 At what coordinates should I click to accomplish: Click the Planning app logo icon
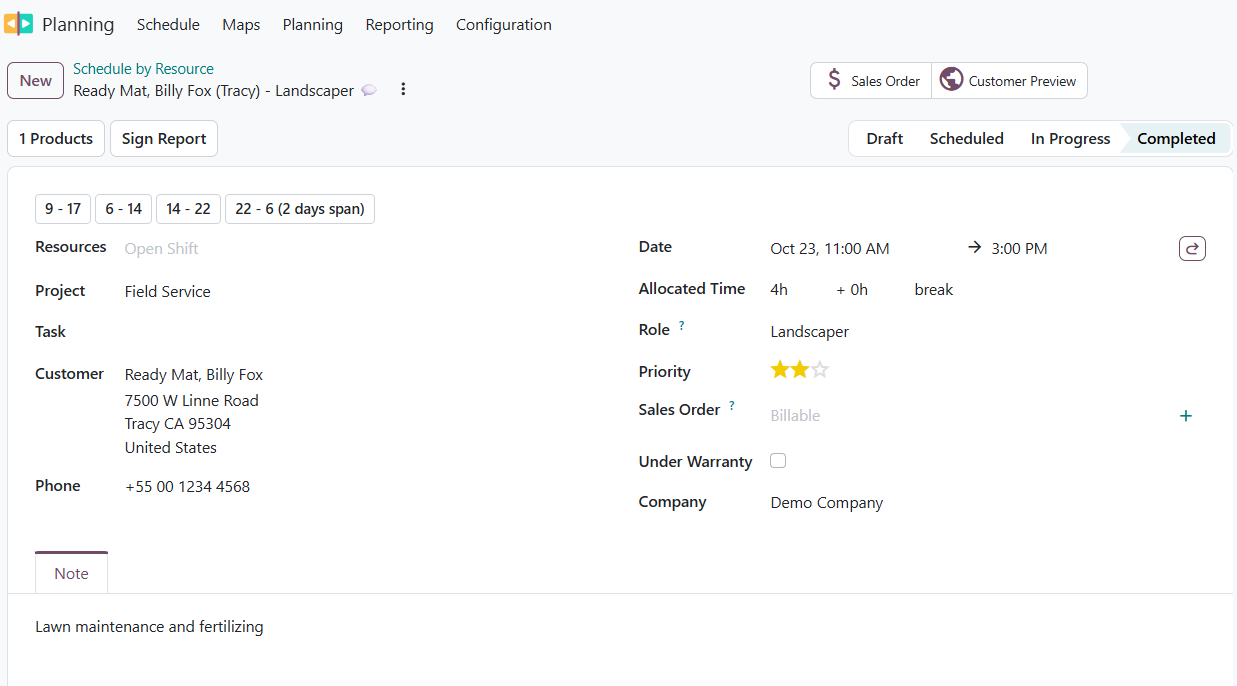coord(18,24)
